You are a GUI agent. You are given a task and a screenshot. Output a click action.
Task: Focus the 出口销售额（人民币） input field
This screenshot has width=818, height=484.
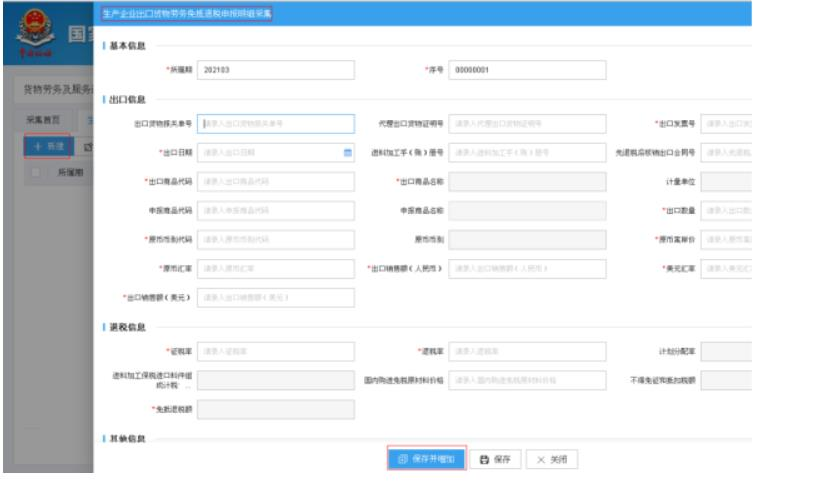point(527,269)
